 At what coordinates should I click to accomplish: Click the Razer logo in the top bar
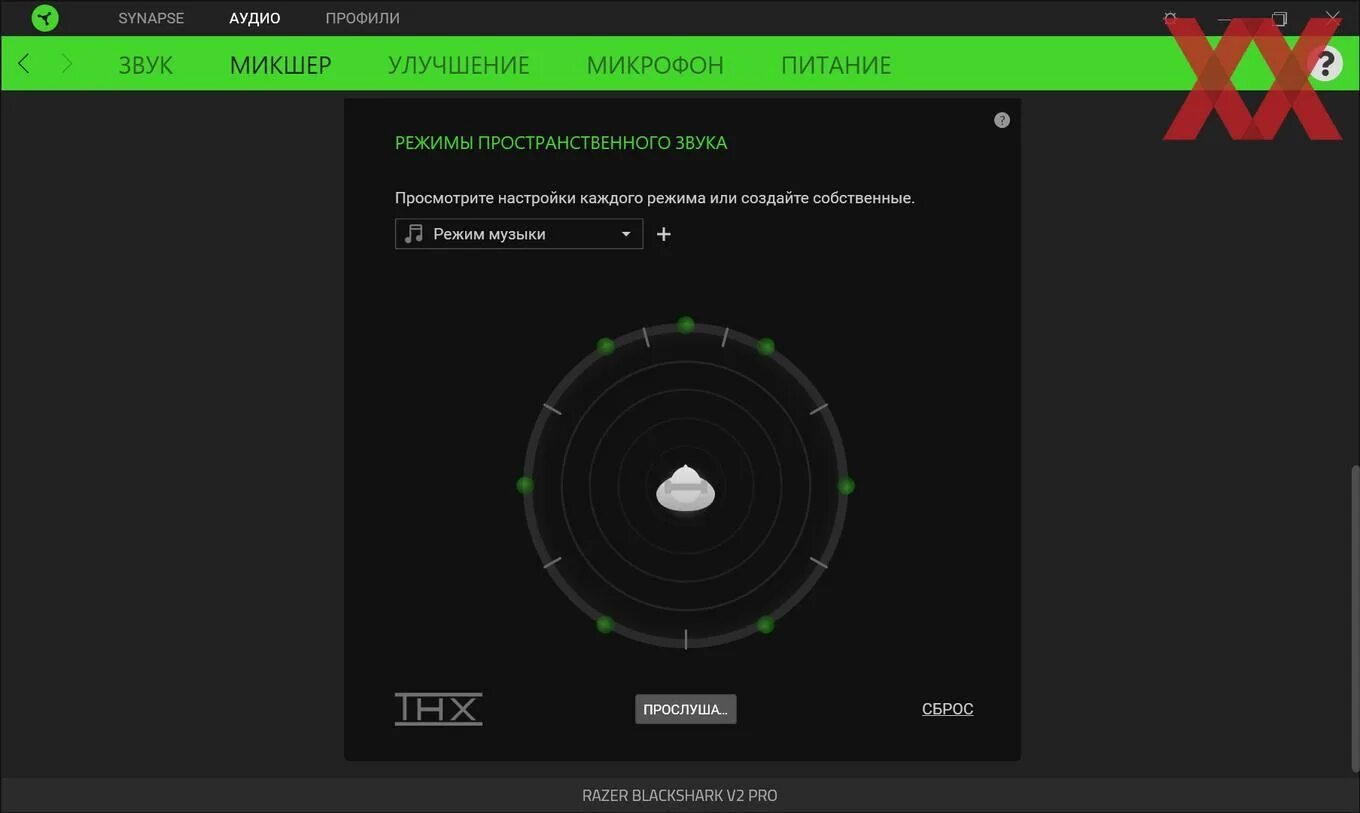[43, 17]
